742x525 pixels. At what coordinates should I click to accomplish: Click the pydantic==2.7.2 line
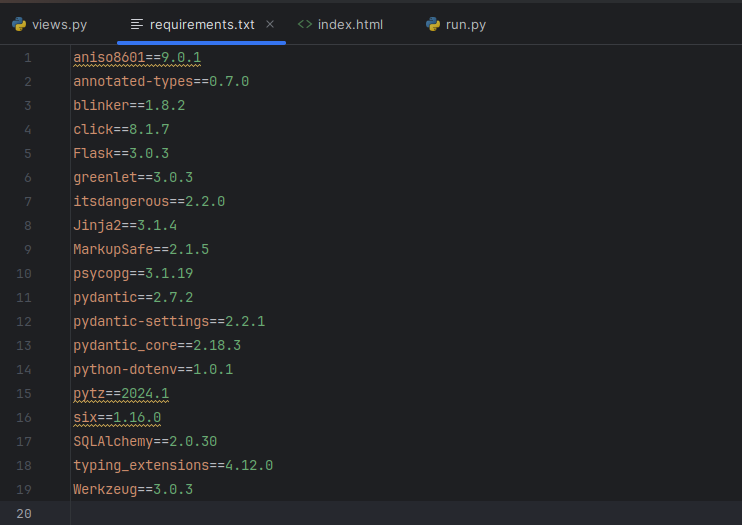[x=133, y=297]
